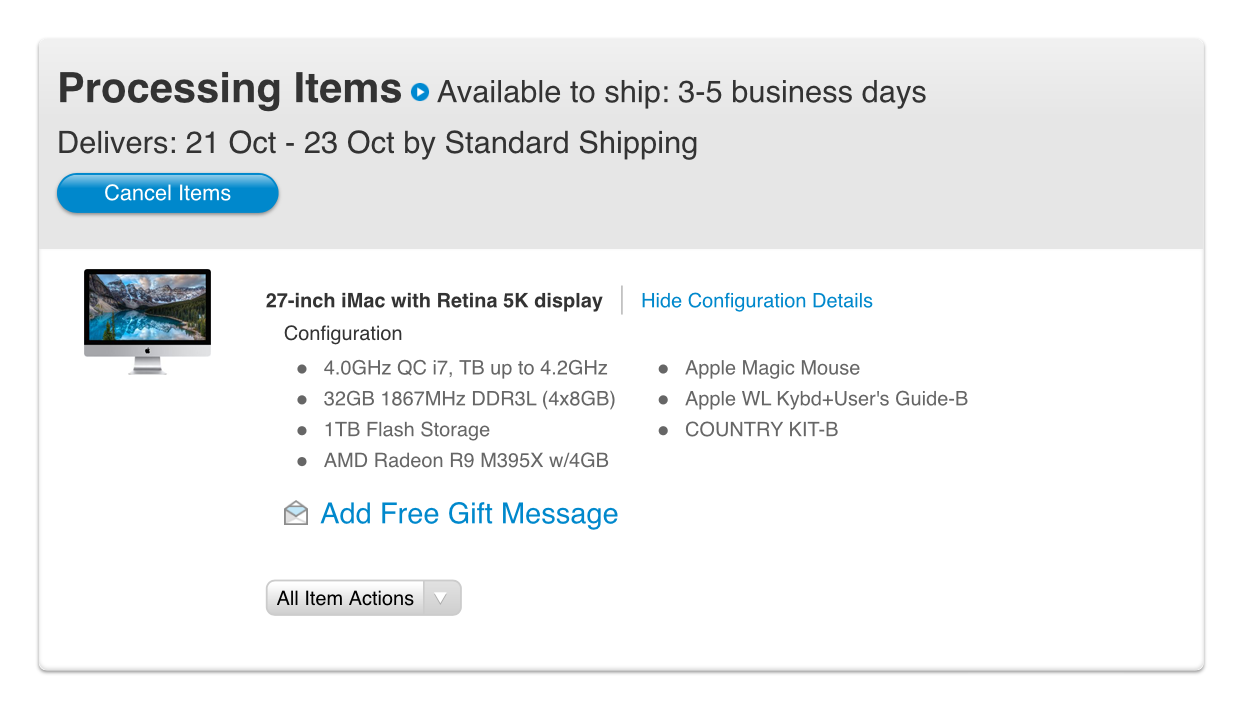1243x710 pixels.
Task: Select the 4.0GHz QC i7 processor entry
Action: click(465, 368)
